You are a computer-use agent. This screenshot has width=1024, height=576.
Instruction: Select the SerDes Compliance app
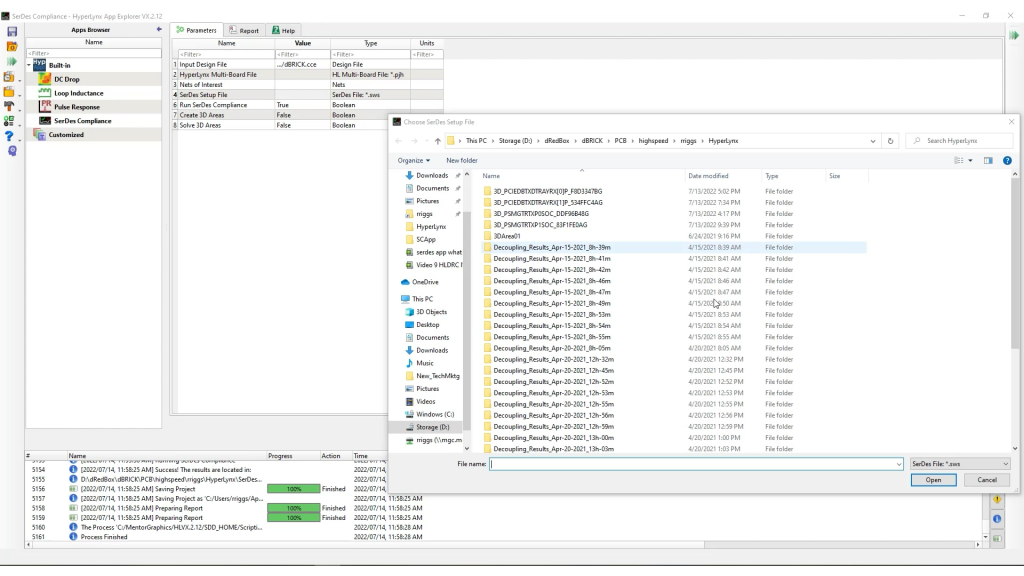click(x=82, y=121)
